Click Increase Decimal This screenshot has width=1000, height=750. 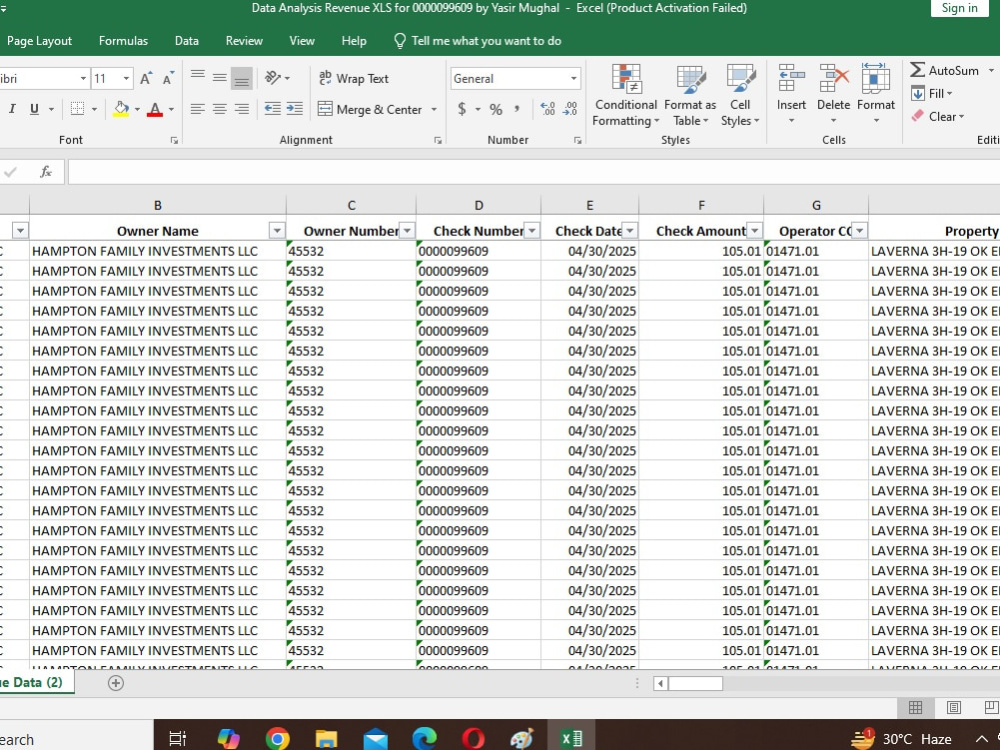coord(548,109)
